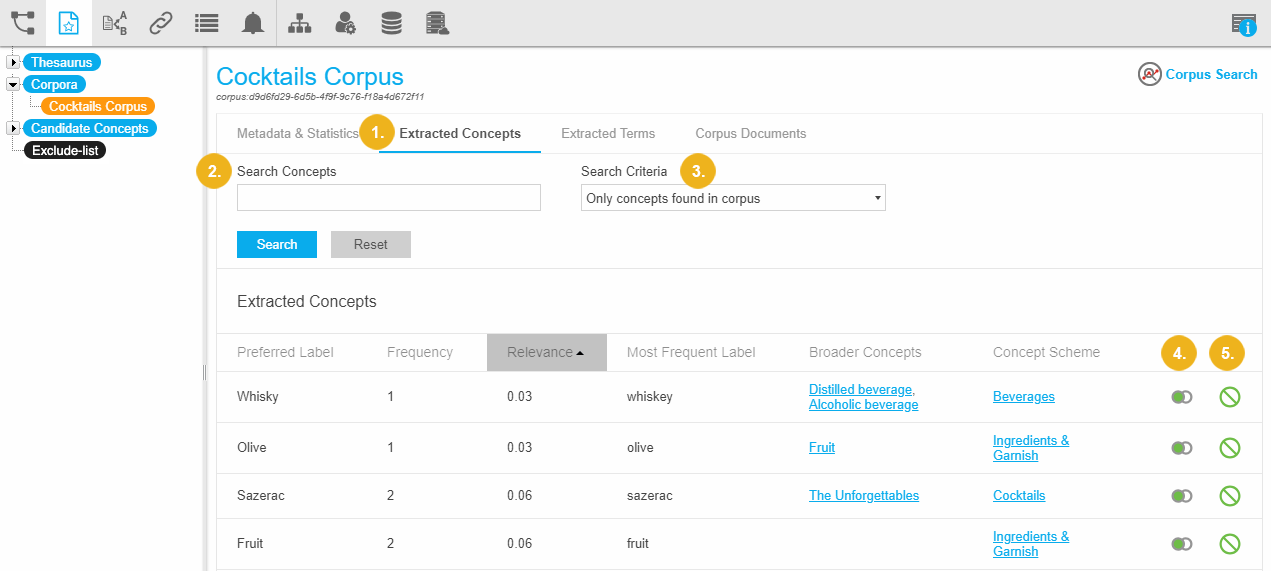Screen dimensions: 1271x571
Task: Toggle the switch in the Sazerac row
Action: 1182,496
